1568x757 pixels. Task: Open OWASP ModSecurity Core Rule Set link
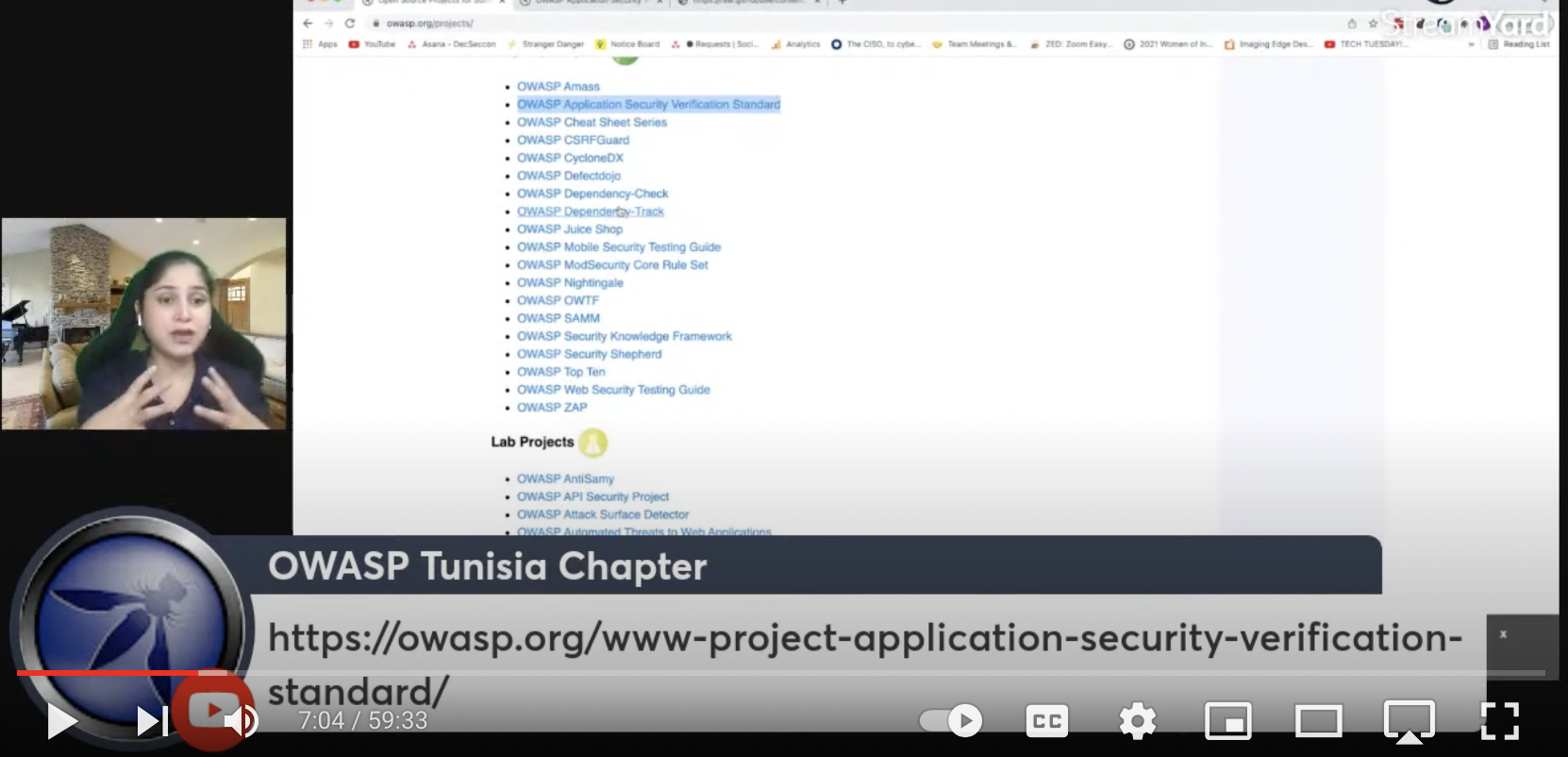[x=612, y=265]
